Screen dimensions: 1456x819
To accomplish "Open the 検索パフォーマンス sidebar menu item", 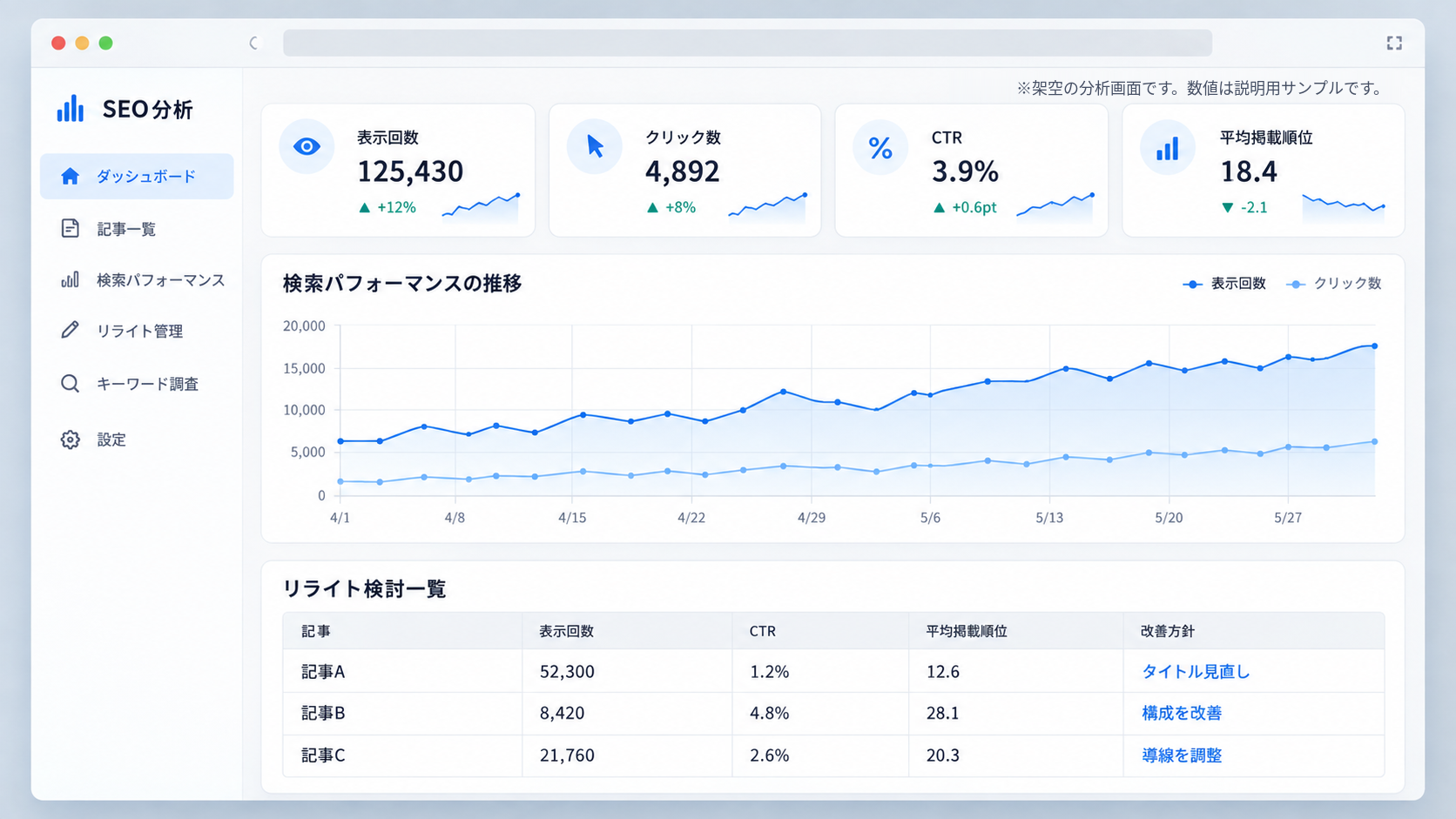I will 137,280.
